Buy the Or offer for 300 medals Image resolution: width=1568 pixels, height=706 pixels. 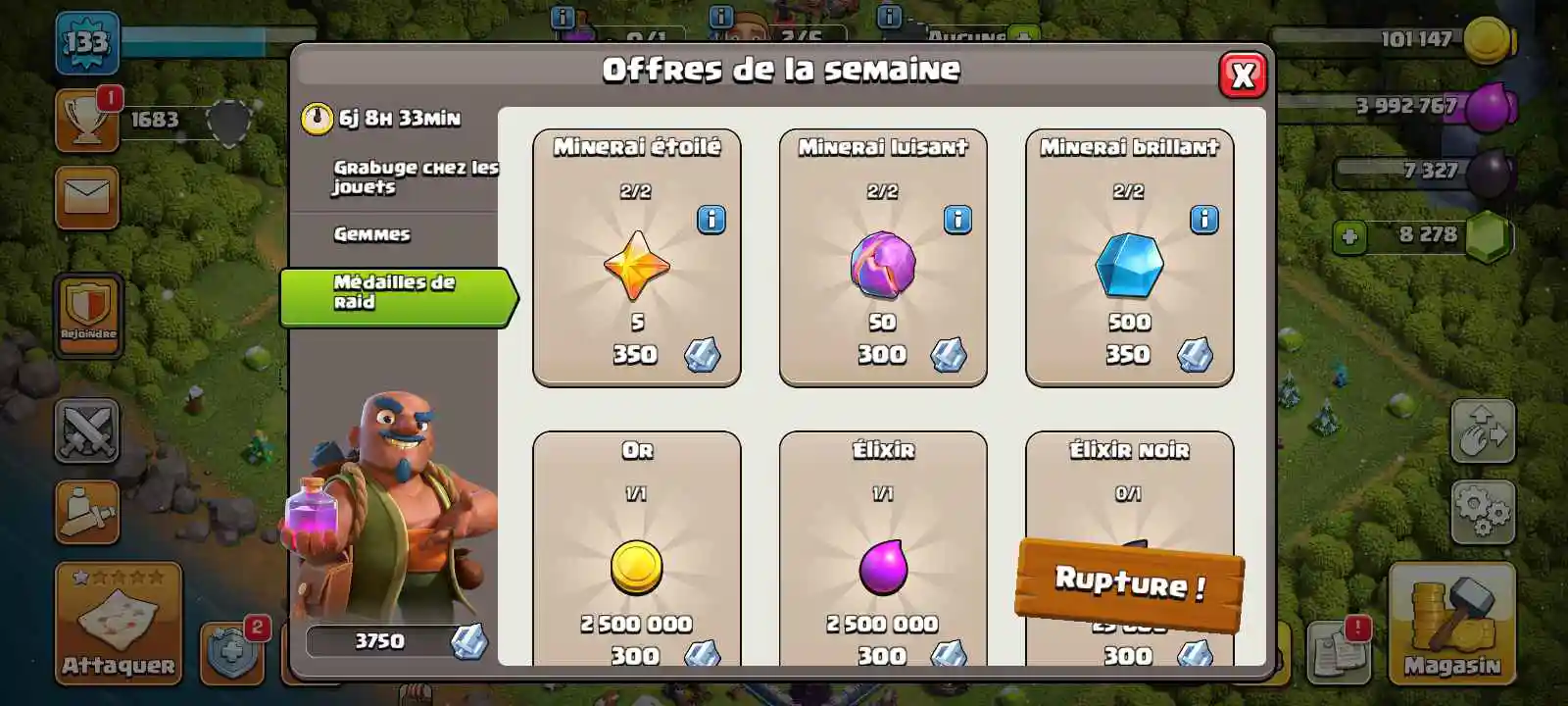[637, 549]
